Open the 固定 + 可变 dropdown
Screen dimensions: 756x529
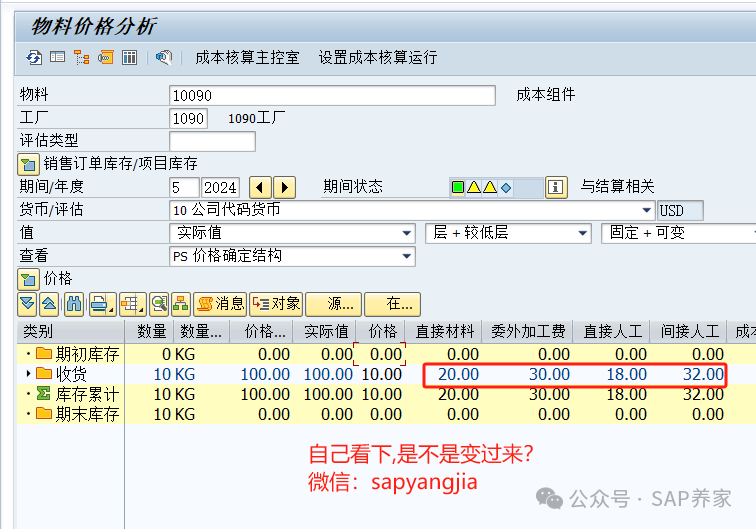[x=678, y=233]
